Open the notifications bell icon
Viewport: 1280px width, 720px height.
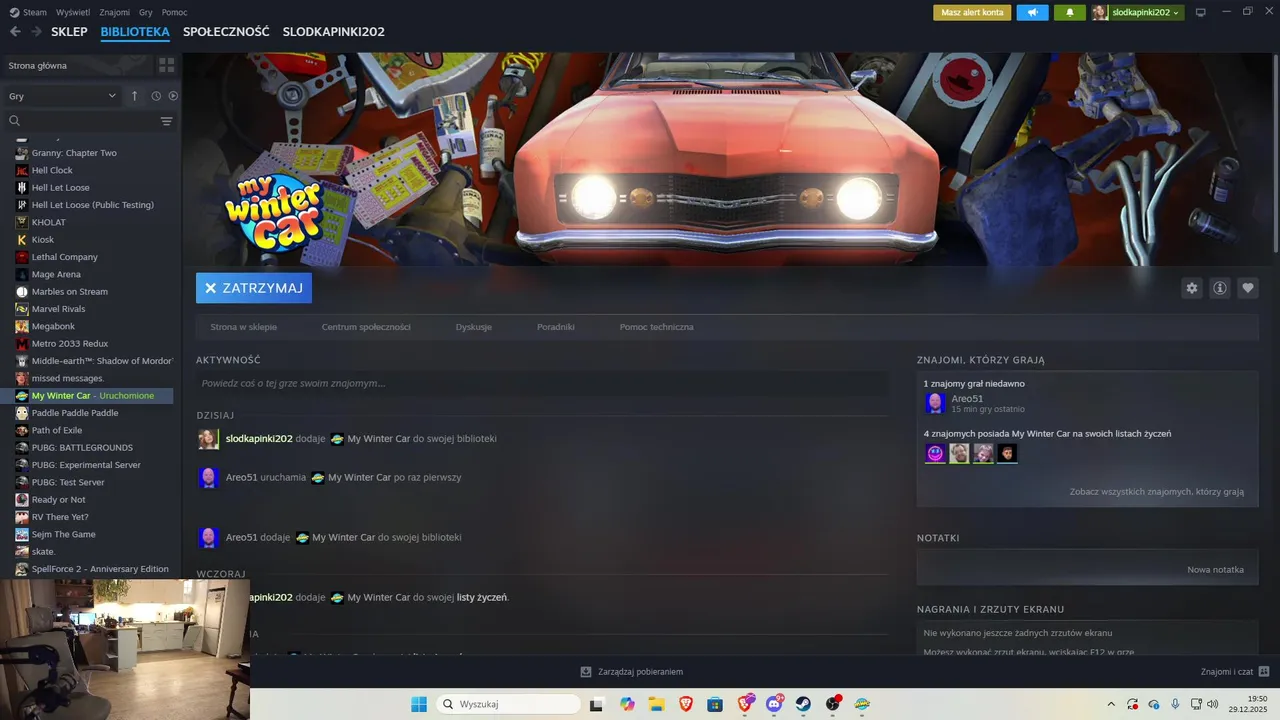click(1069, 12)
